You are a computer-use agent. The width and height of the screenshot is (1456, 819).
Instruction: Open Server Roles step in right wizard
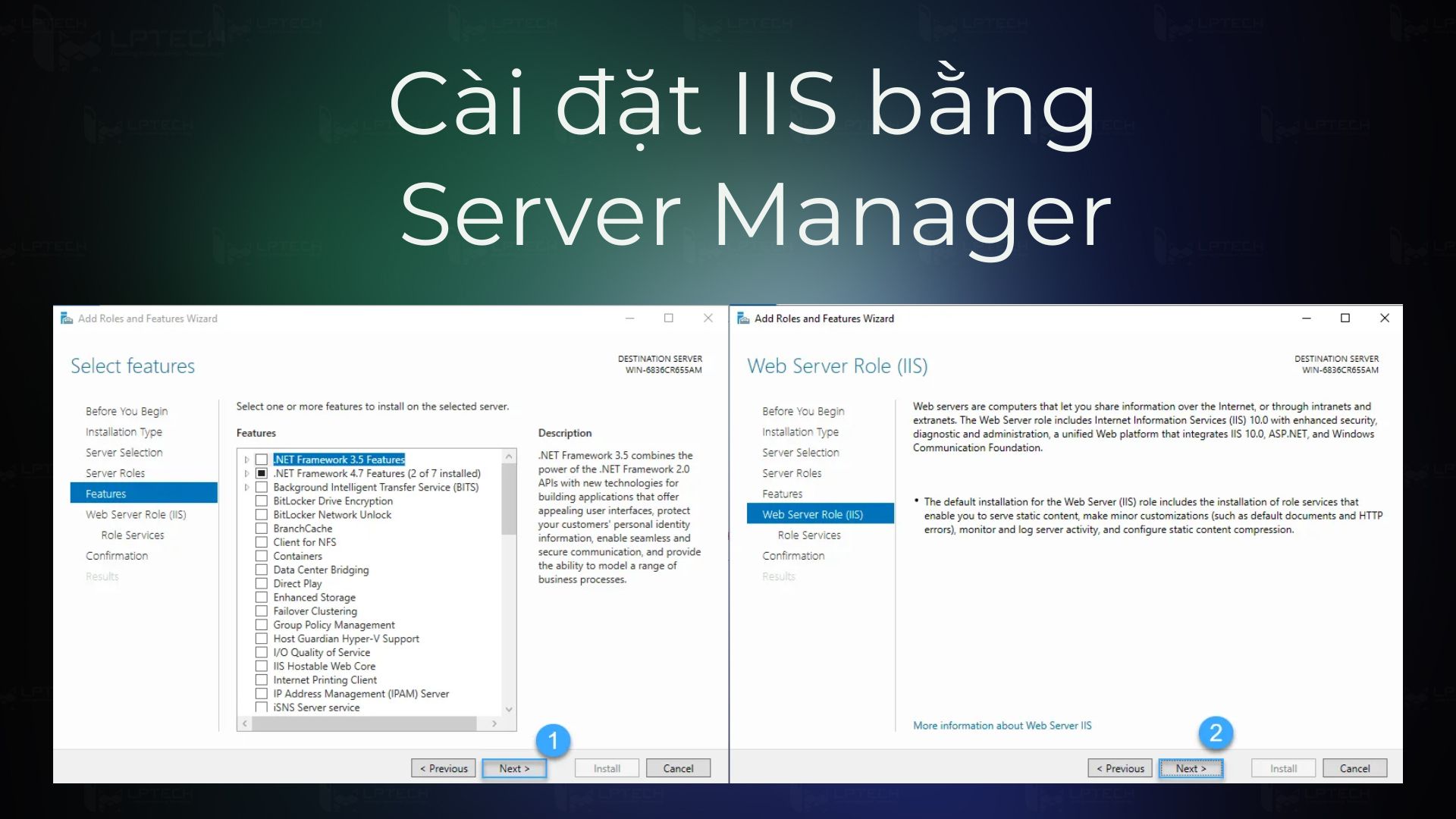[792, 473]
